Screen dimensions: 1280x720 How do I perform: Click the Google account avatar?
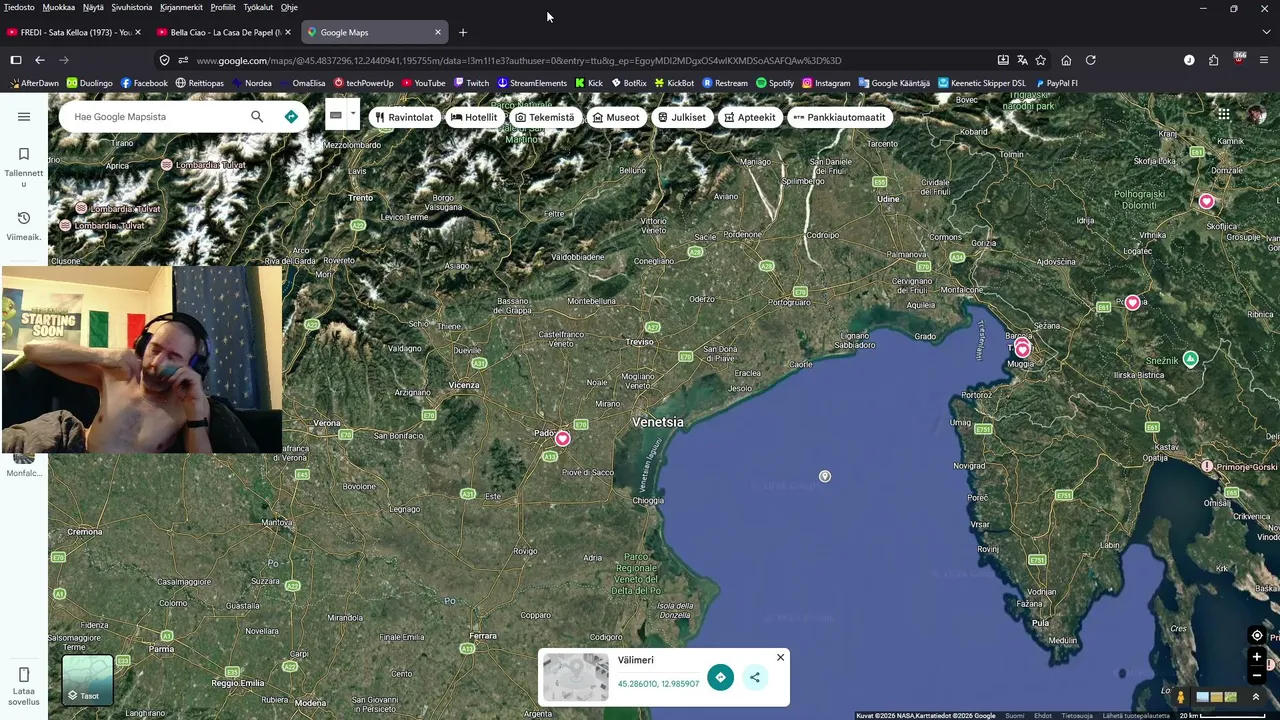1257,114
